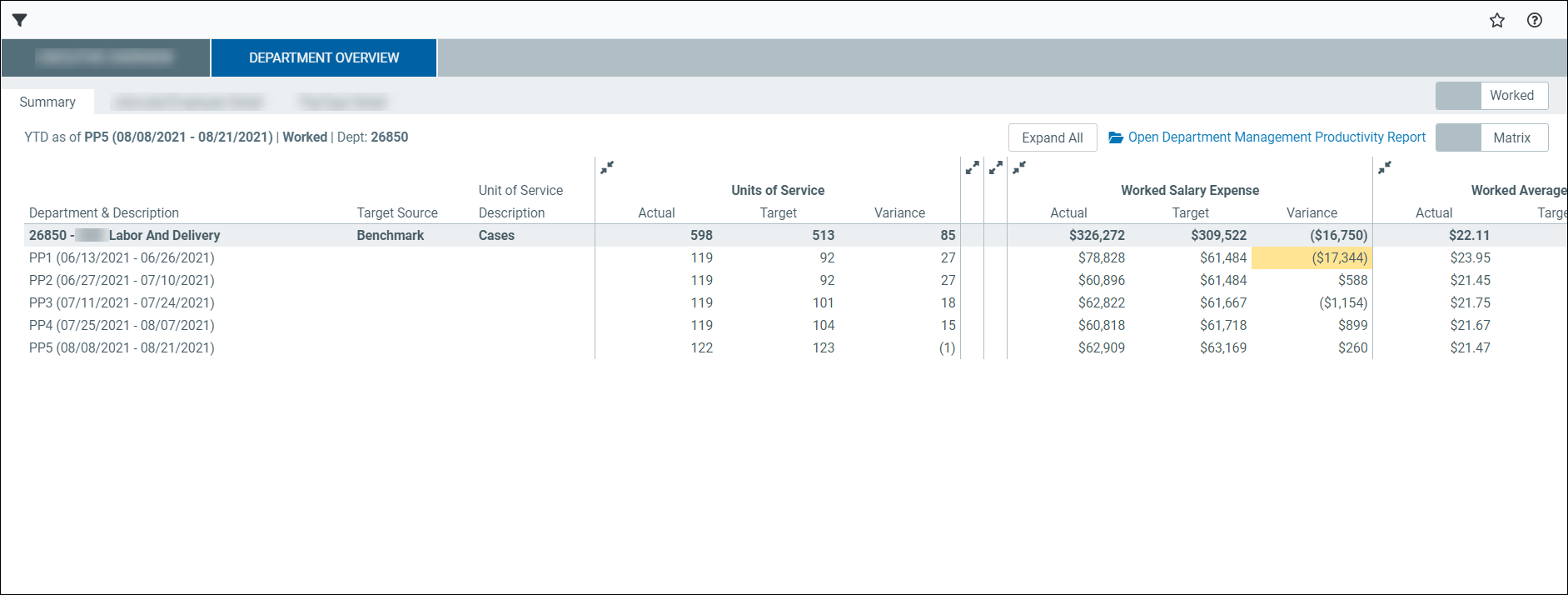Open Department Management Productivity Report link
The height and width of the screenshot is (595, 1568).
coord(1276,137)
